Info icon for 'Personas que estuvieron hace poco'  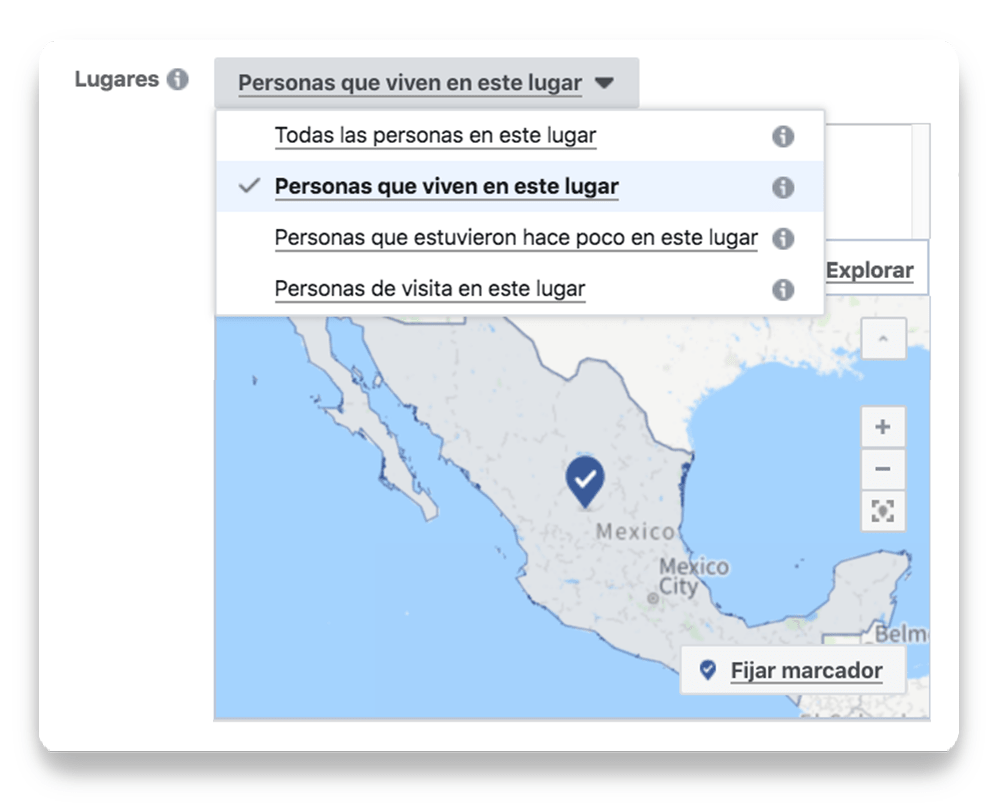(783, 238)
